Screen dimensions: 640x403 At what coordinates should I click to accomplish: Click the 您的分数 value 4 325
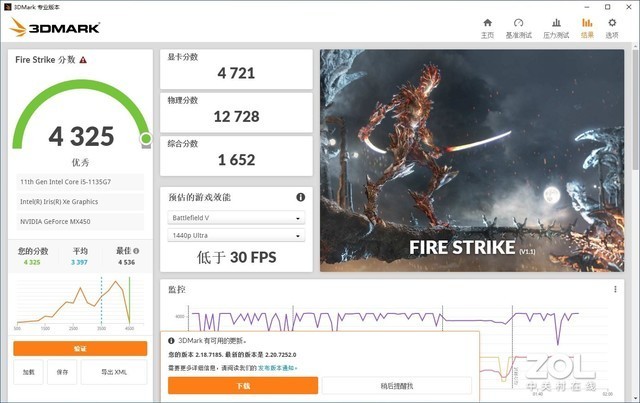tap(32, 262)
